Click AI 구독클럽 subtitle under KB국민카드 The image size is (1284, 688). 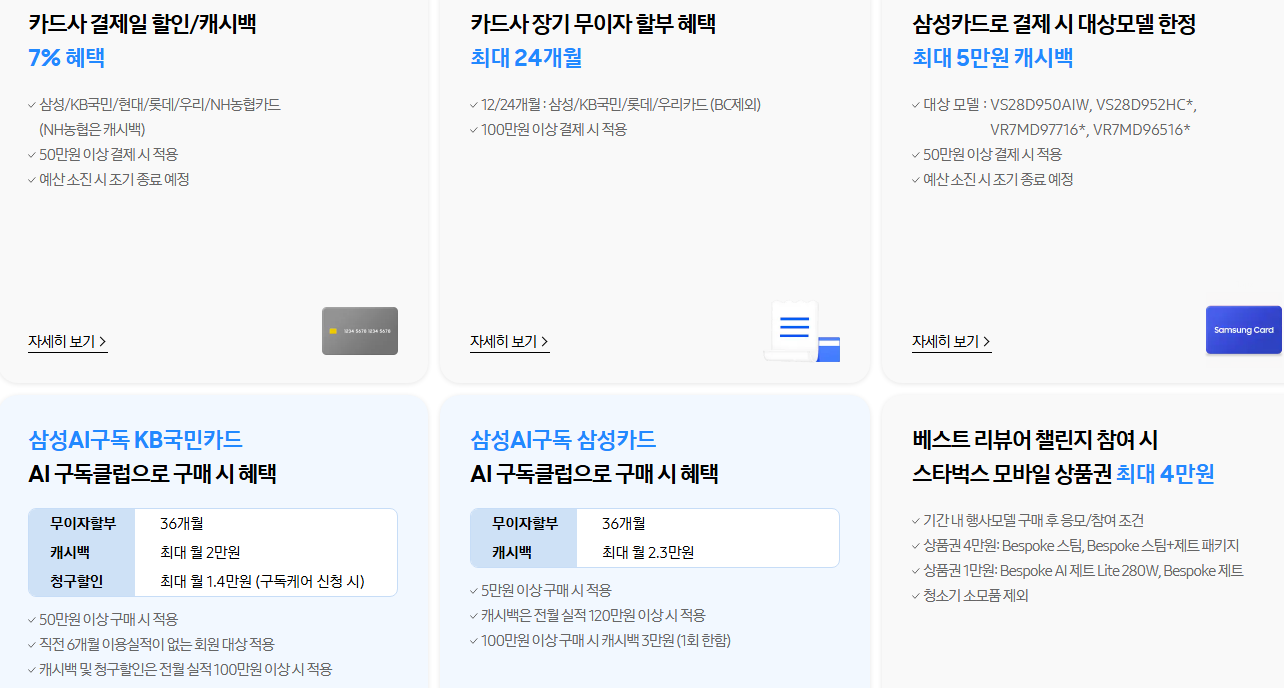[152, 474]
